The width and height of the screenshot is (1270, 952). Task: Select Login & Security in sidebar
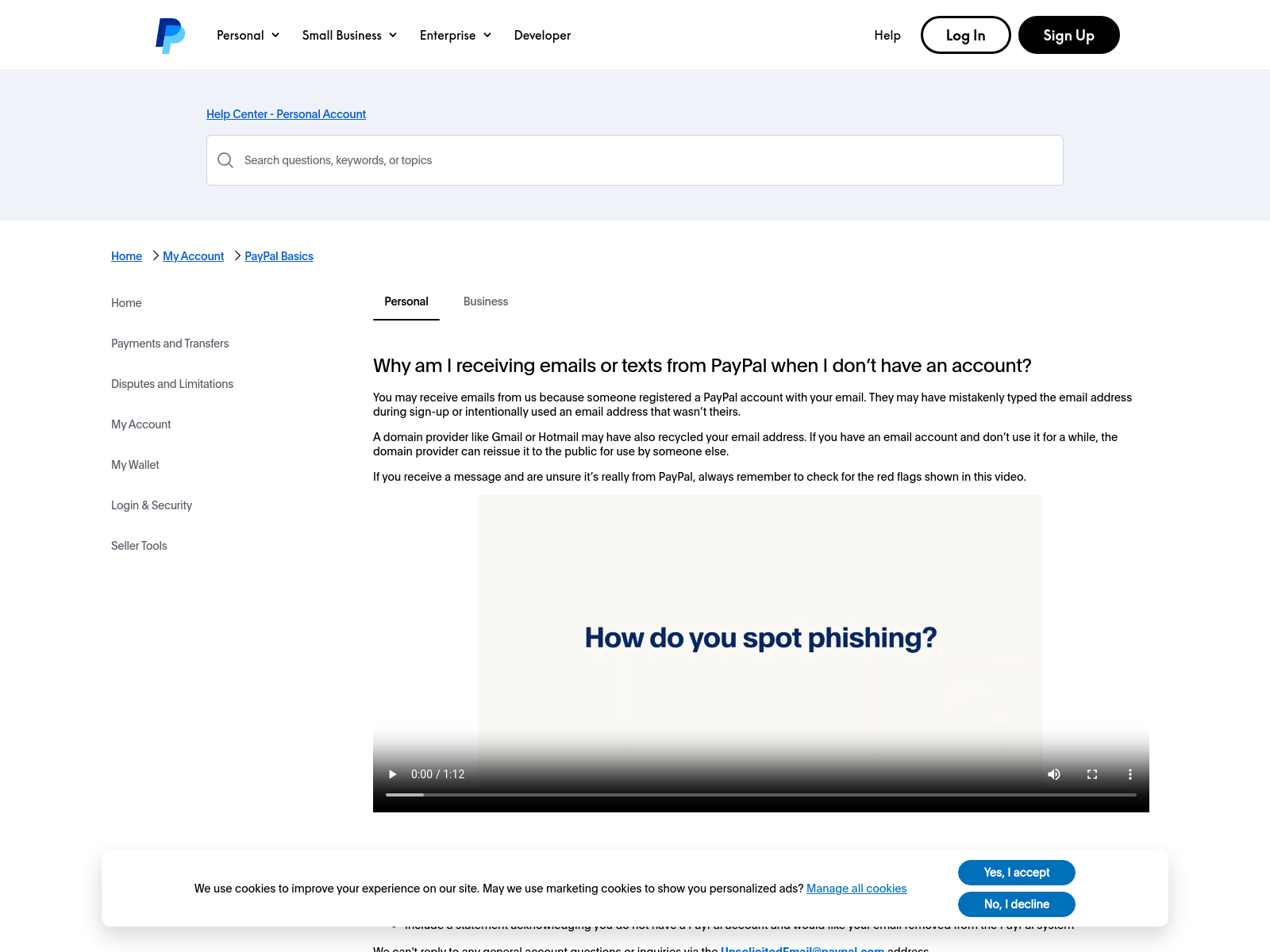point(152,505)
